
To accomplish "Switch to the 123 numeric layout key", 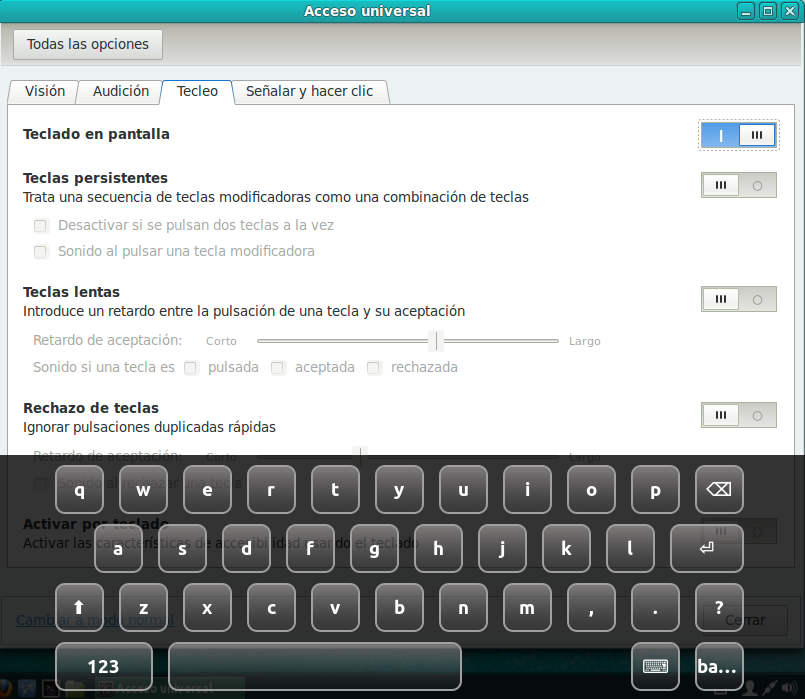I will (x=104, y=666).
